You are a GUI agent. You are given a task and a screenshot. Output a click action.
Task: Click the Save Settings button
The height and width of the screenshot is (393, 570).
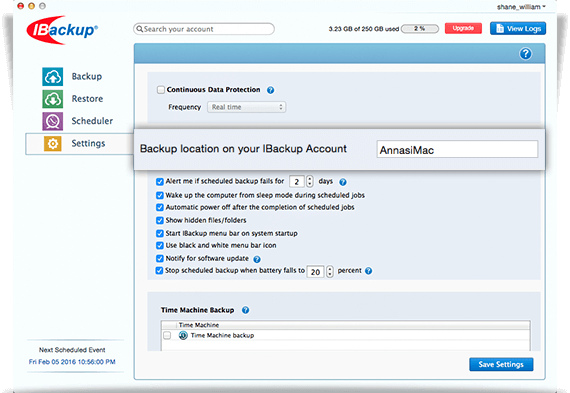pyautogui.click(x=501, y=364)
